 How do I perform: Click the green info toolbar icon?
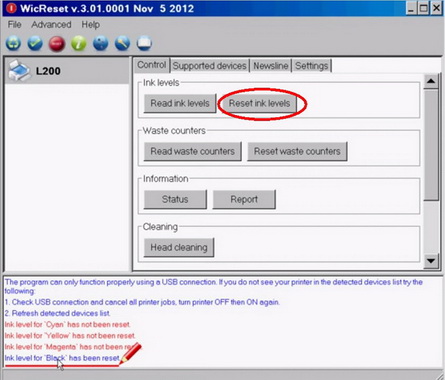tap(79, 44)
